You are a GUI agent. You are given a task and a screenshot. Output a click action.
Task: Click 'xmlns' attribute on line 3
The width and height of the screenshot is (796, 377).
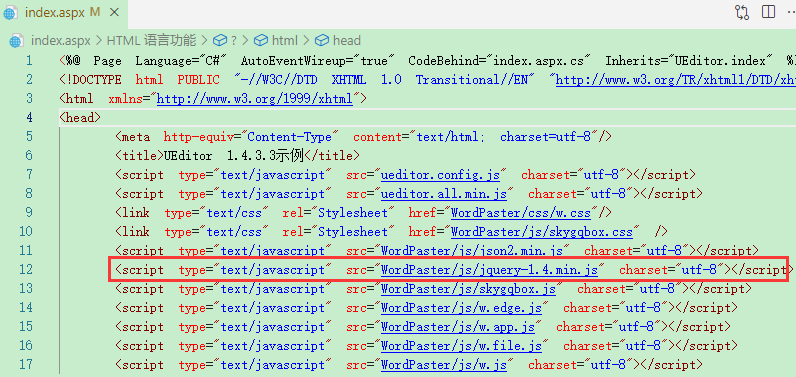pos(126,99)
